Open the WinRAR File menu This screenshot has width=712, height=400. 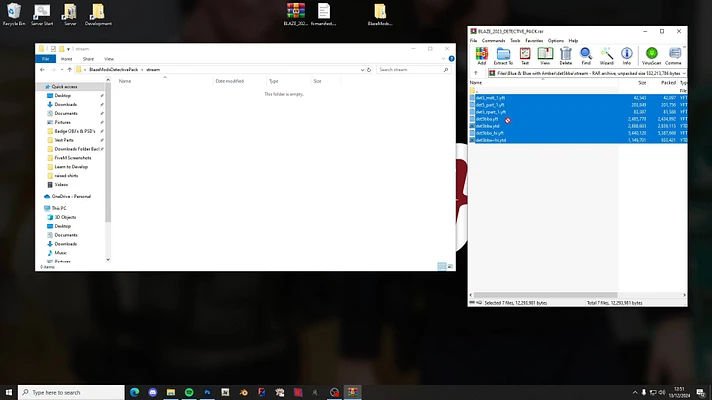pyautogui.click(x=473, y=41)
